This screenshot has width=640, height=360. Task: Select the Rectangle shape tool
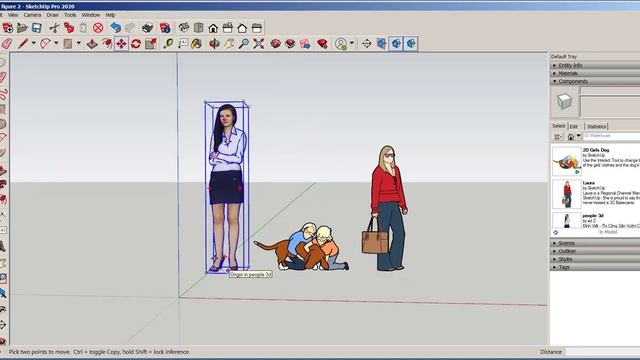coord(68,44)
